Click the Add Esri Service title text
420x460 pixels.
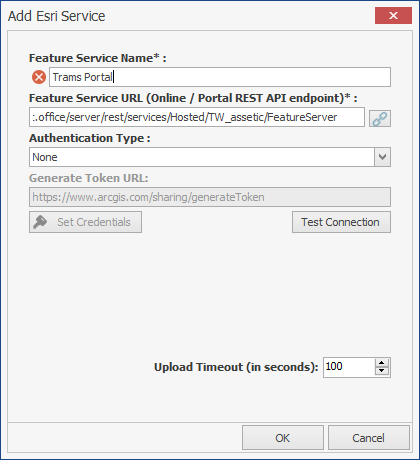(x=56, y=16)
